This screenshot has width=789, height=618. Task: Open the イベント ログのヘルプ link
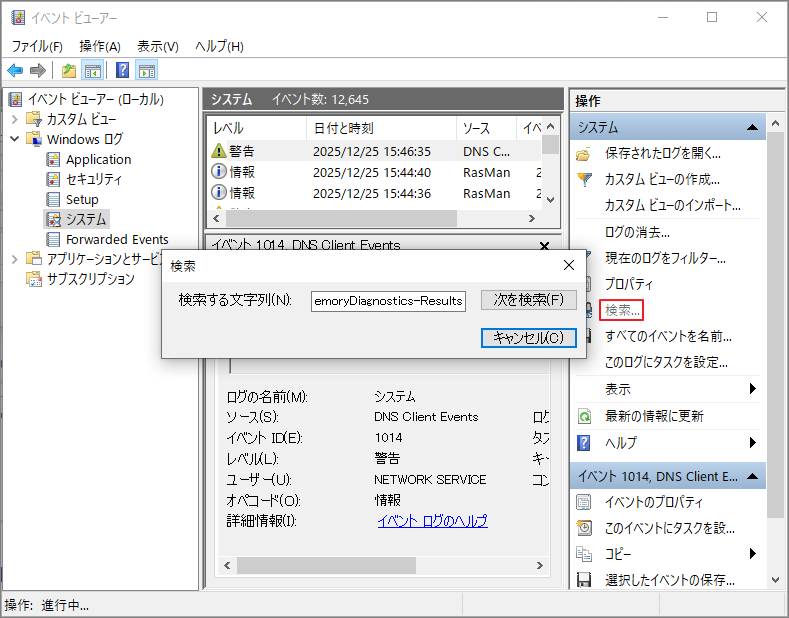[x=432, y=520]
